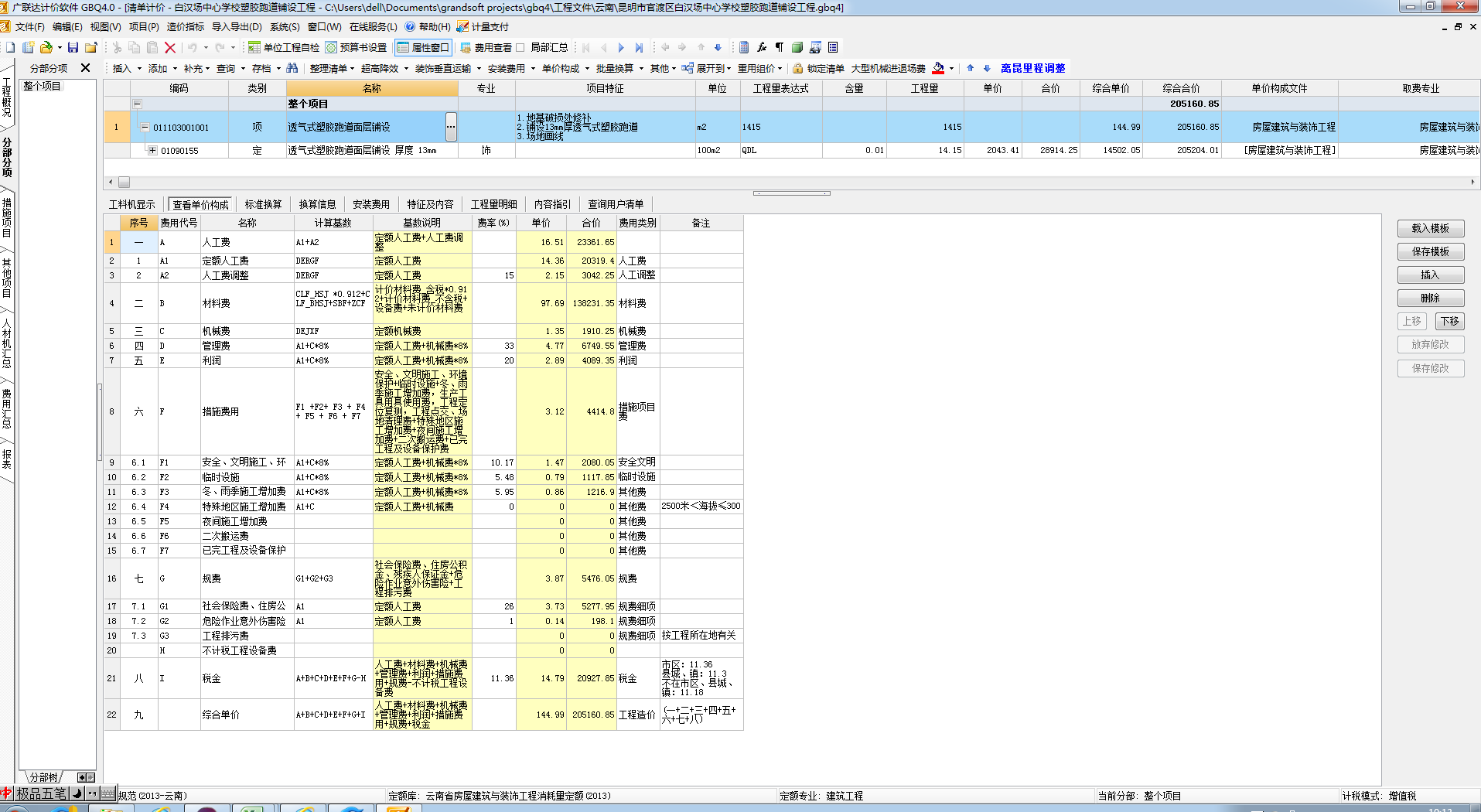Click the 删除 button on right panel

pyautogui.click(x=1430, y=298)
